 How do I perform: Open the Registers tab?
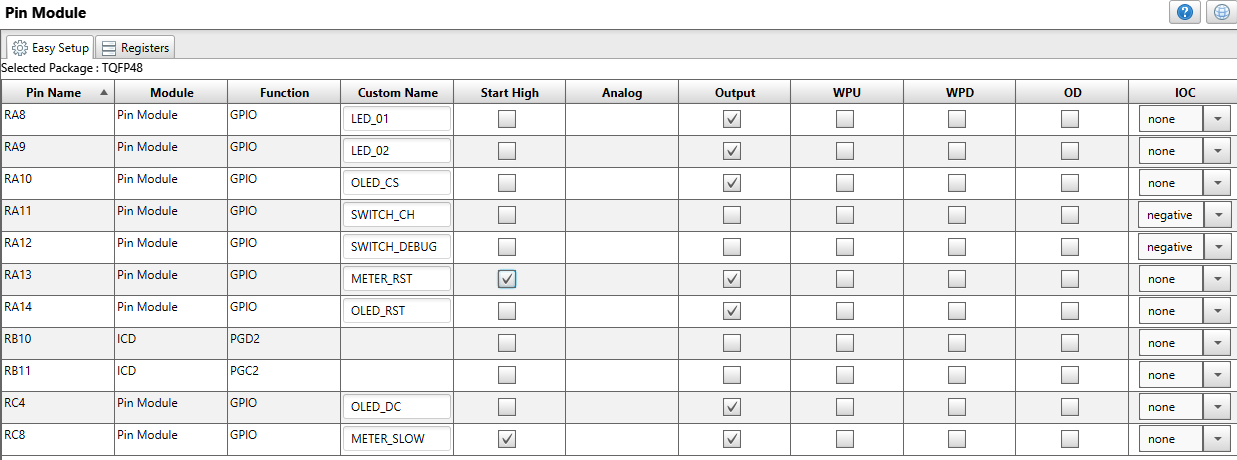click(136, 48)
